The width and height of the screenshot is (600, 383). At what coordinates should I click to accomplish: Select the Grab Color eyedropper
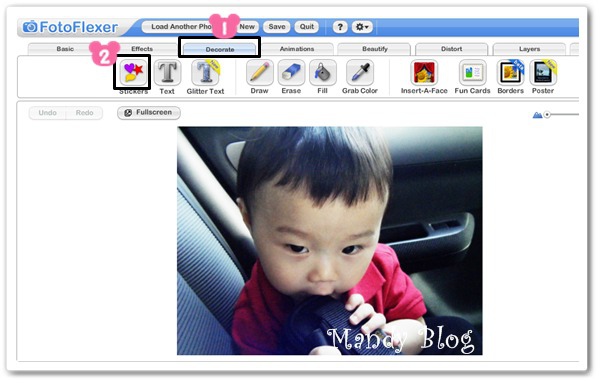[x=360, y=72]
